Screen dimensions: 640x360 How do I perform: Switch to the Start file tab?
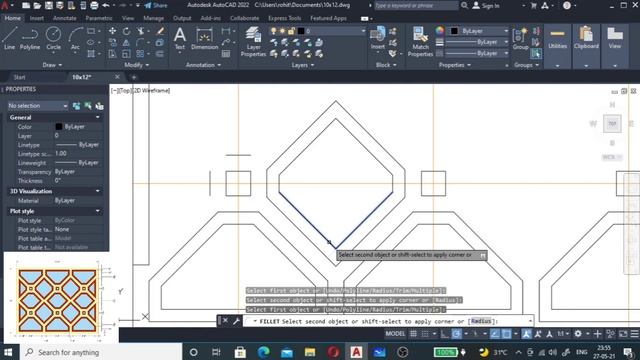point(19,77)
